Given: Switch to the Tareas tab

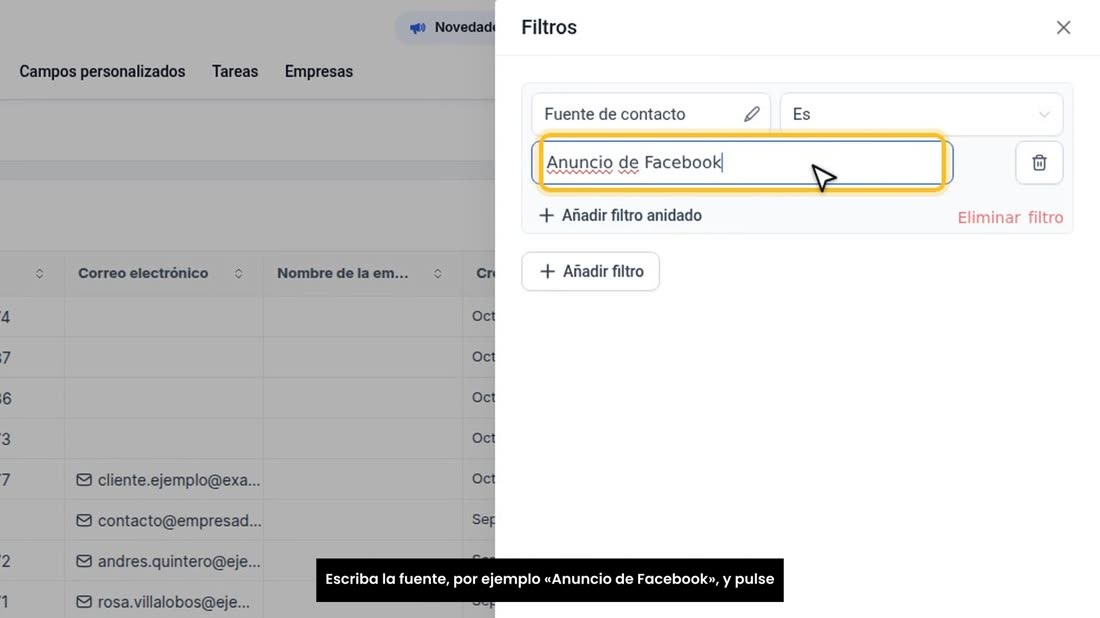Looking at the screenshot, I should click(x=235, y=72).
